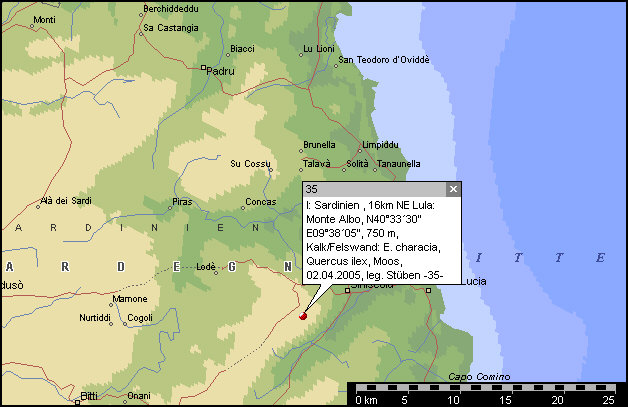The image size is (628, 407).
Task: Select the Bitti town marker
Action: click(79, 399)
